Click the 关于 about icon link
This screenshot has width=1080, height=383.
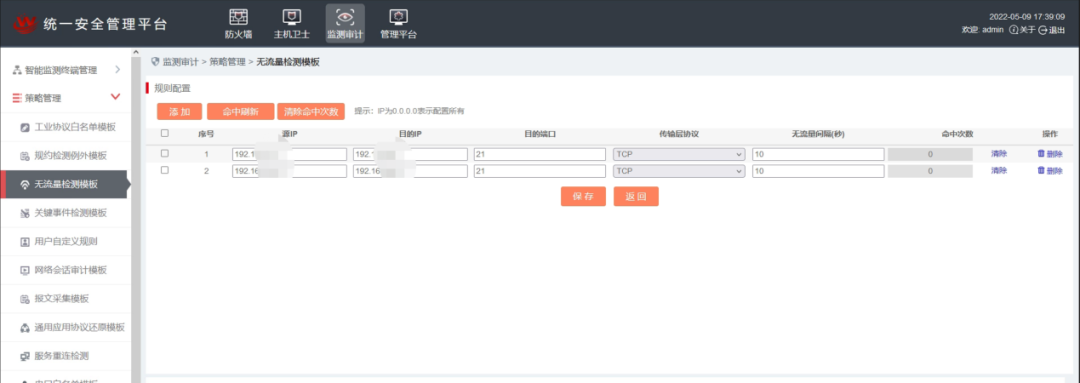click(1022, 30)
